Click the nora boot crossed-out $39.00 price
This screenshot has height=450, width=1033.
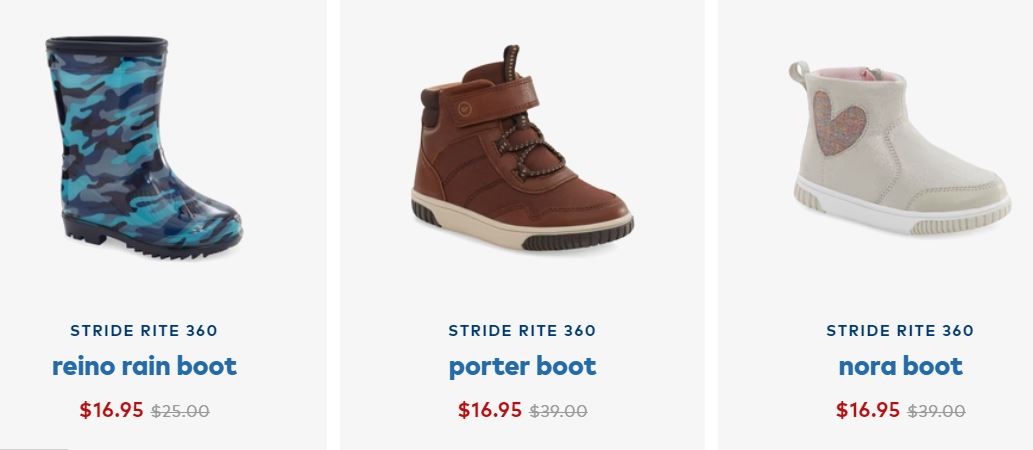pyautogui.click(x=936, y=410)
